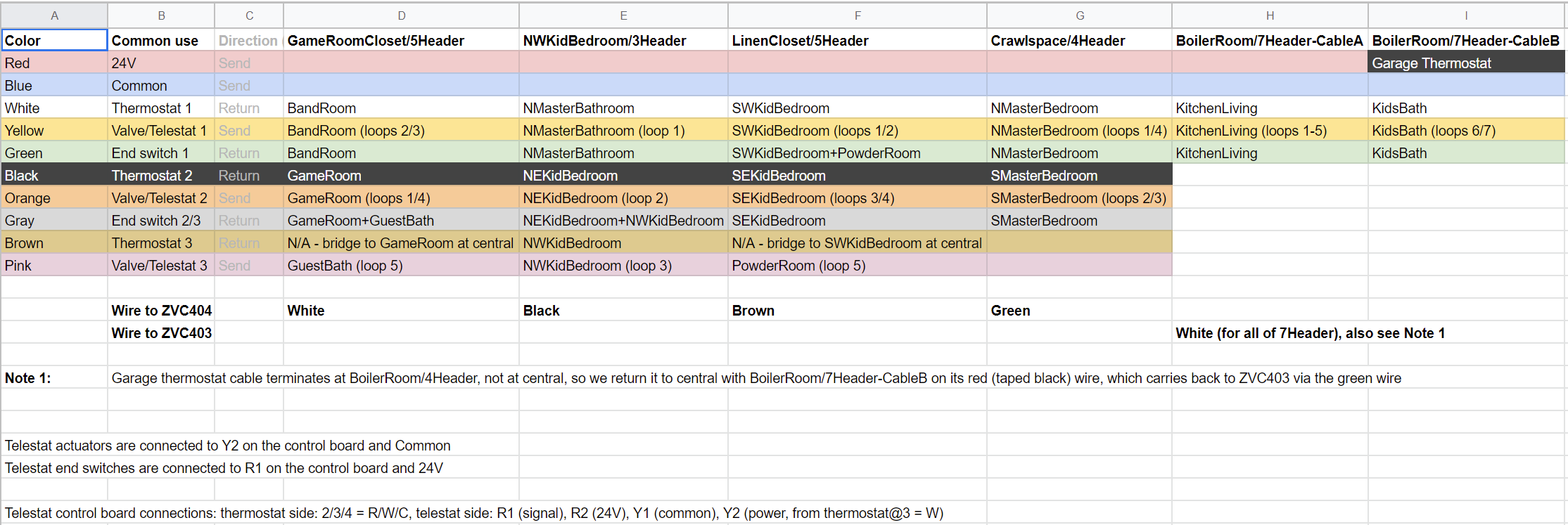Click the '24V' cell

pyautogui.click(x=161, y=63)
